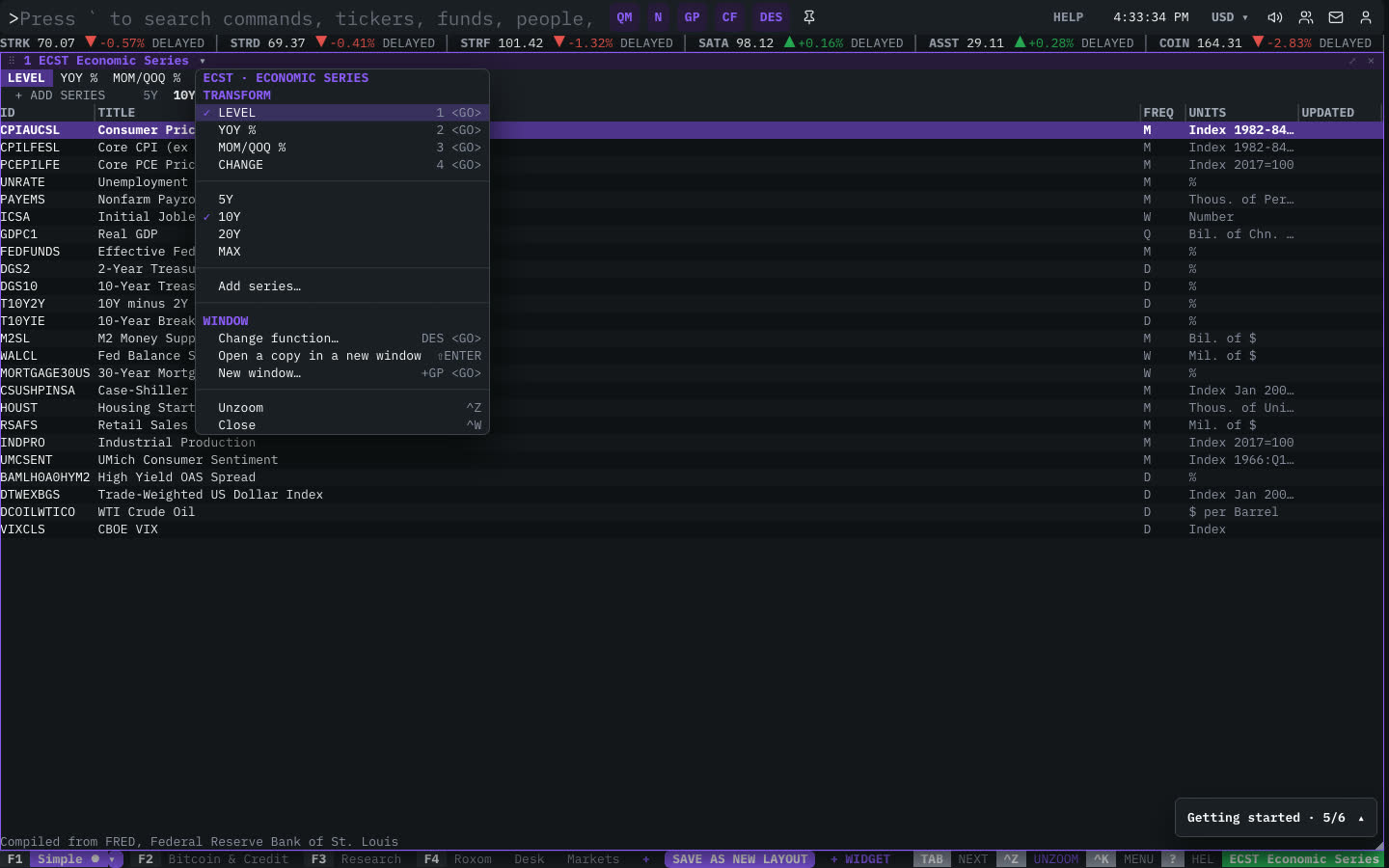The width and height of the screenshot is (1389, 868).
Task: Click the DES shortcut chip
Action: coord(772,17)
